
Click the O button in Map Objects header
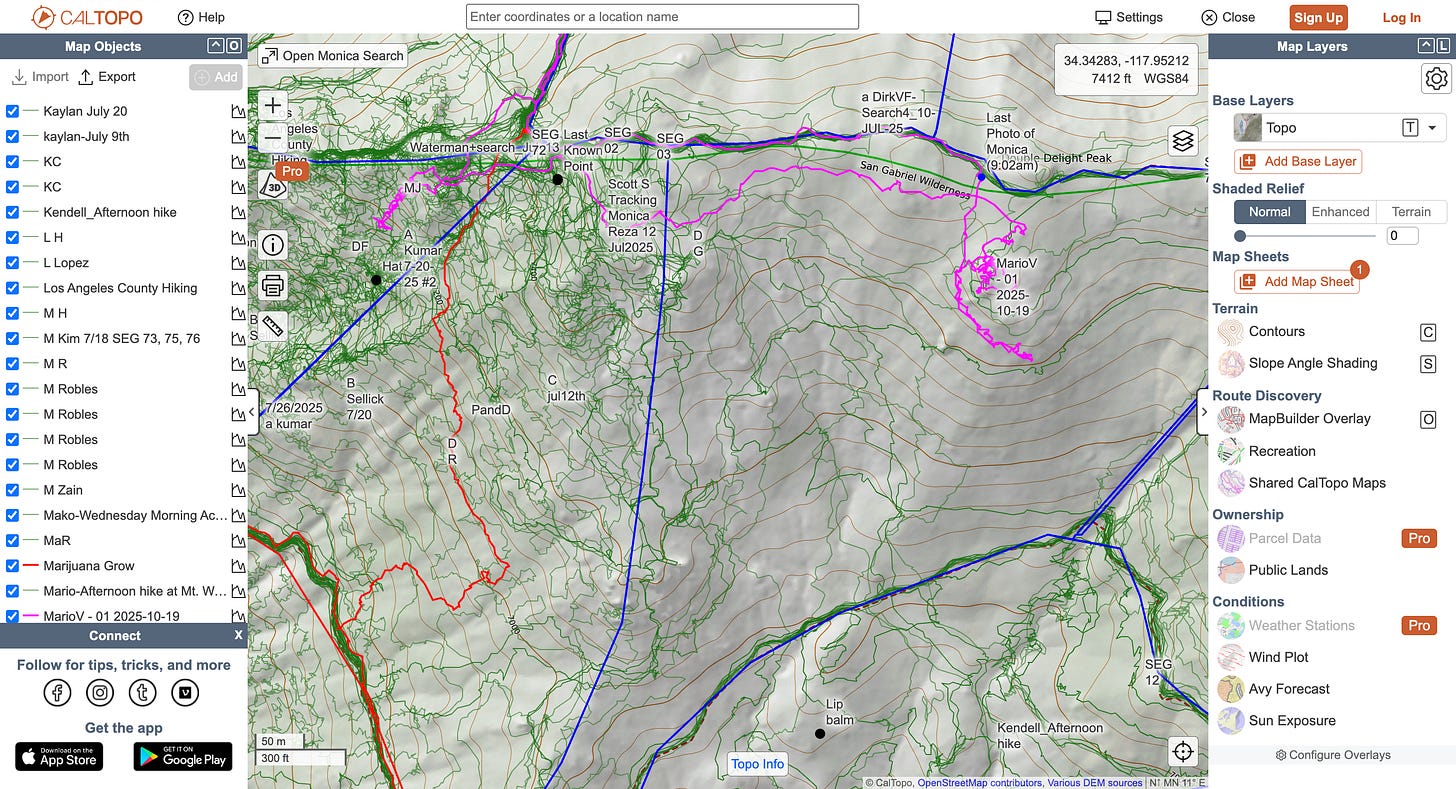click(233, 46)
